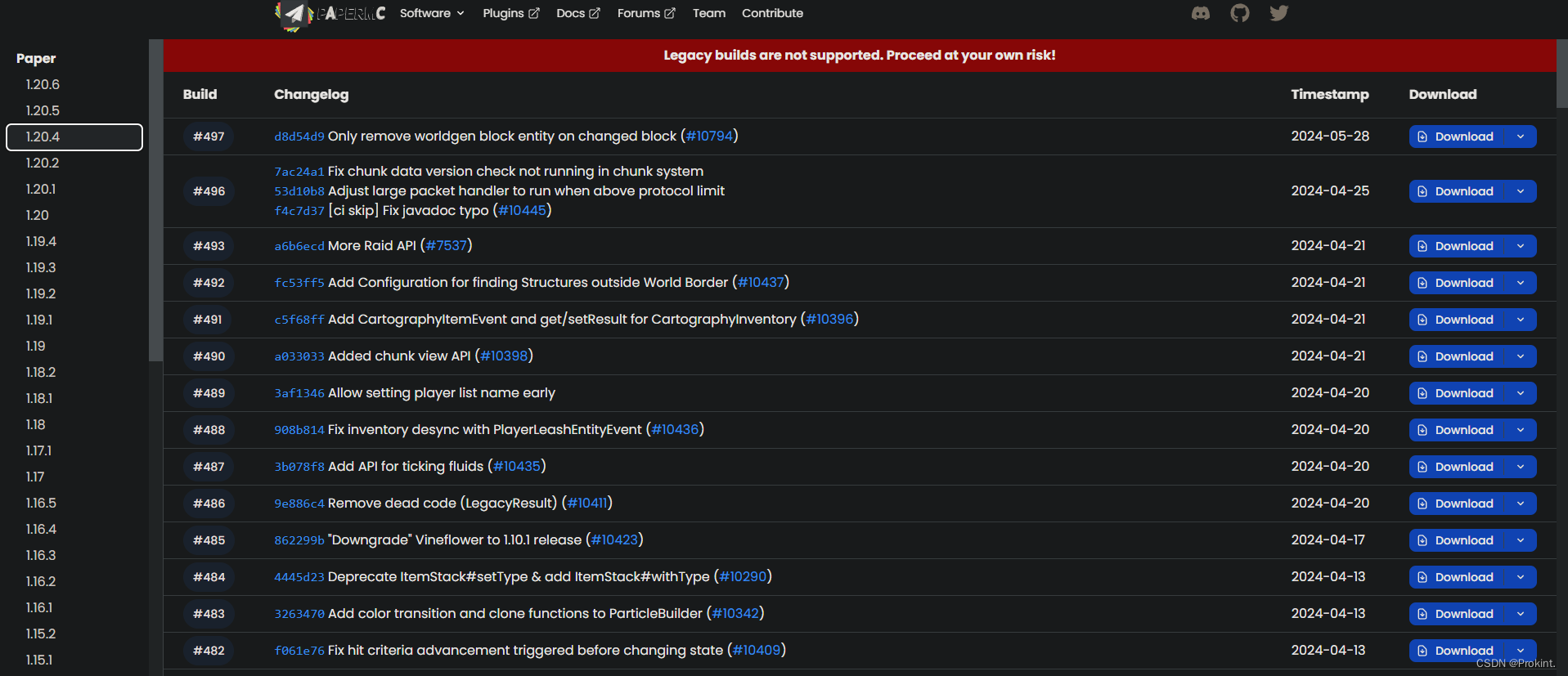The image size is (1568, 676).
Task: Open commit a033033 link
Action: coord(299,356)
